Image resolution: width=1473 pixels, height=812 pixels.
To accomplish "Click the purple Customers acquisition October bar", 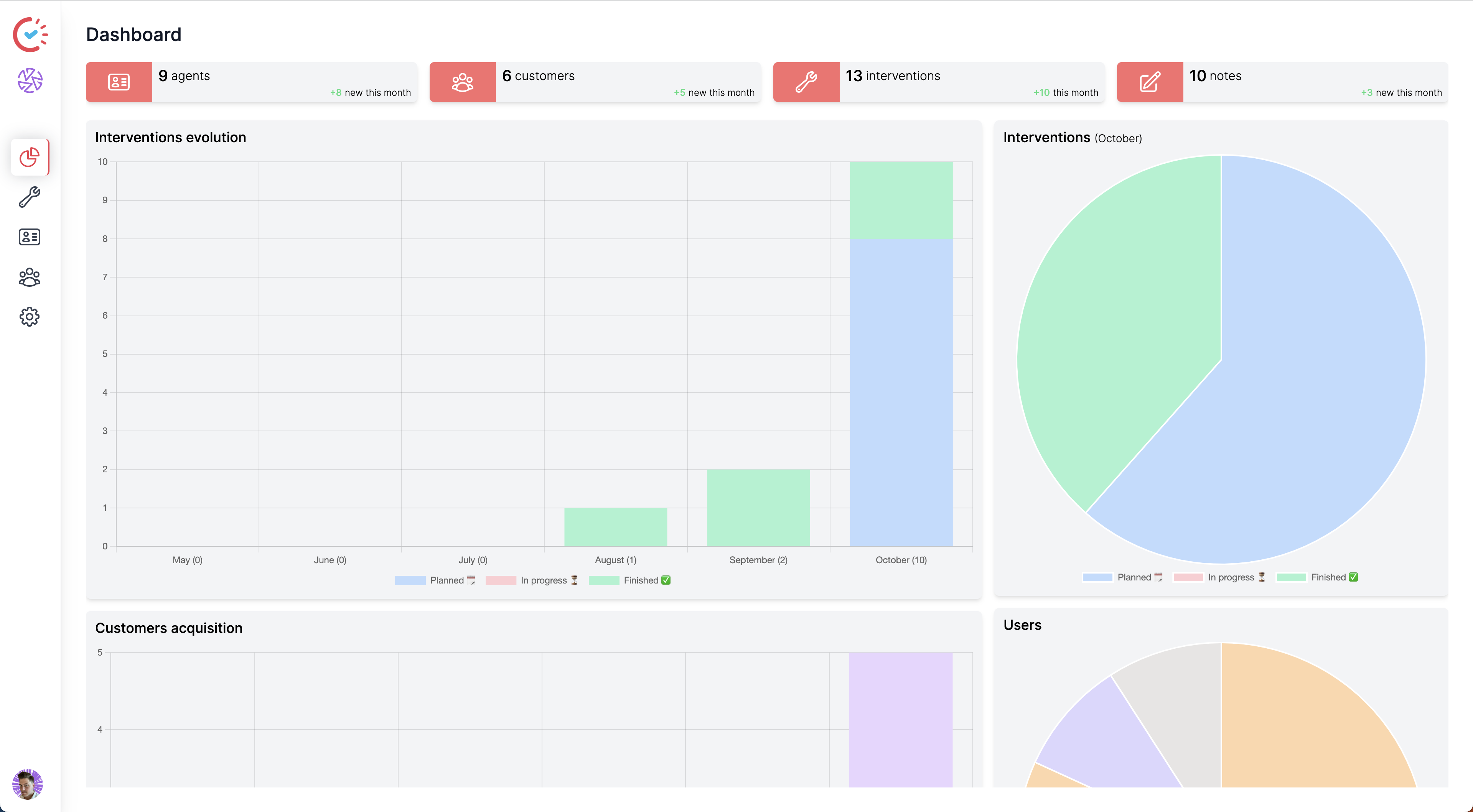I will [x=901, y=720].
